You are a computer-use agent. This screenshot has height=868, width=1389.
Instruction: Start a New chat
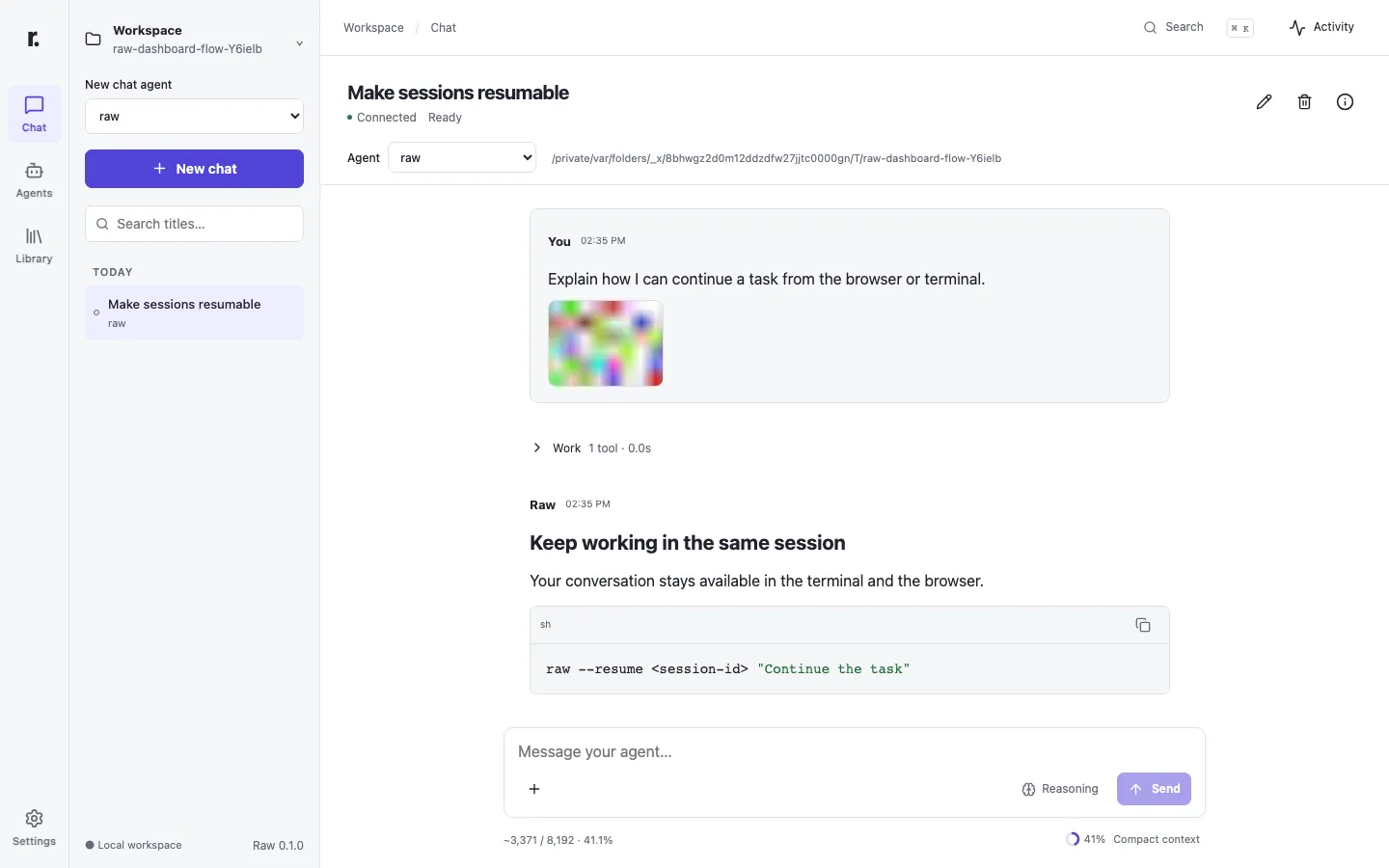194,169
